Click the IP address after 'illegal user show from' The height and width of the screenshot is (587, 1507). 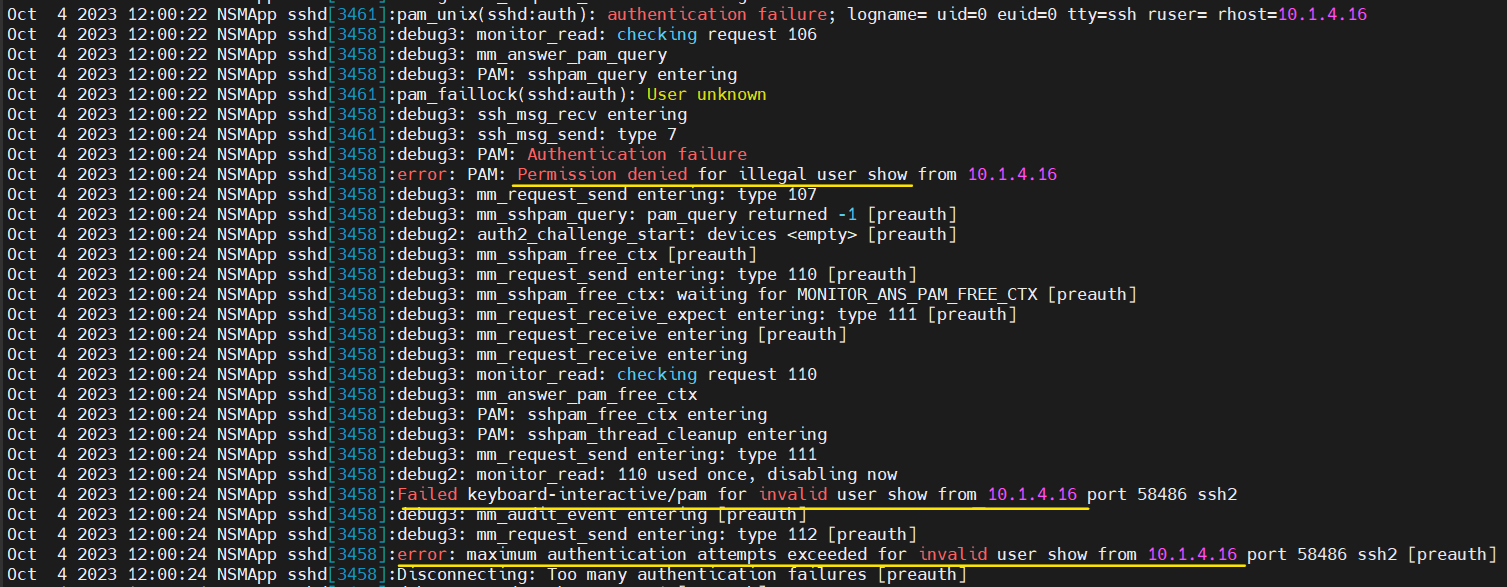pos(1012,174)
